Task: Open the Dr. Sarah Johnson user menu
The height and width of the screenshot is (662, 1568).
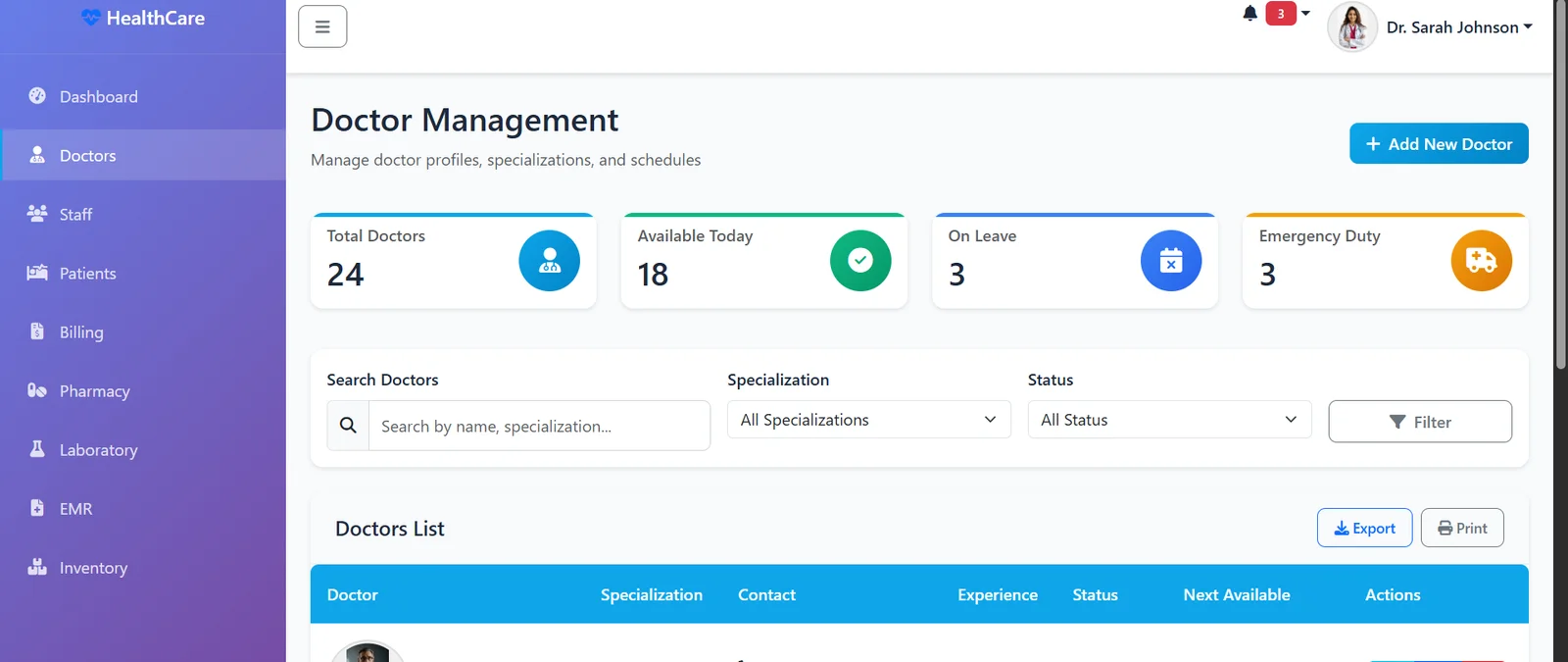Action: [x=1458, y=27]
